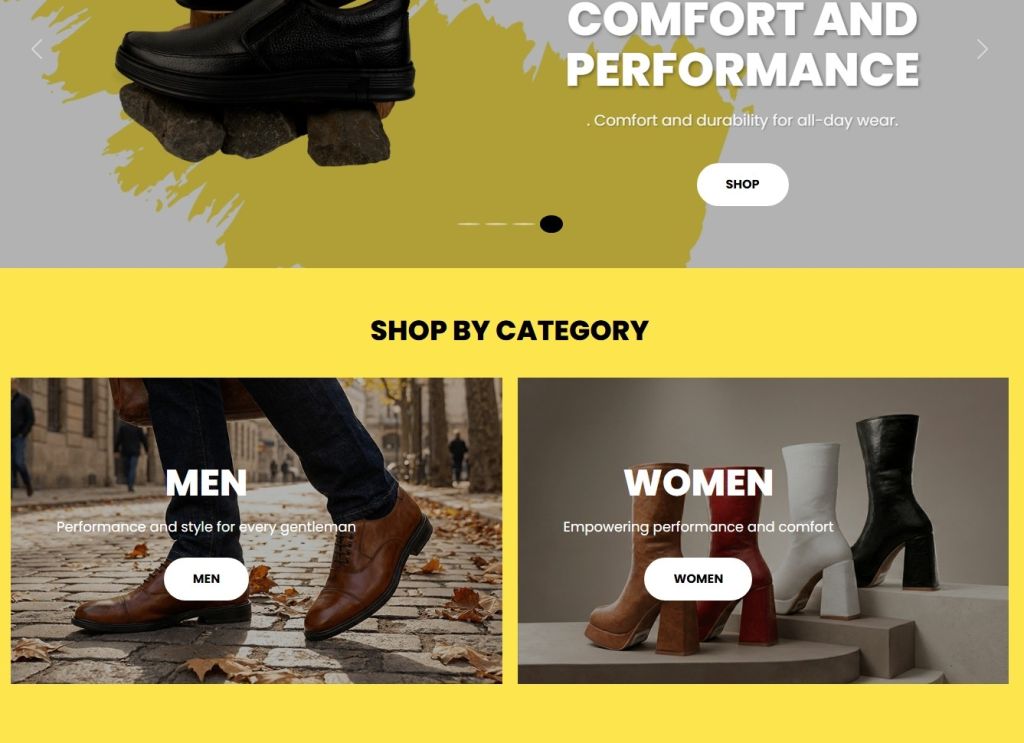Advance carousel with right arrow
The image size is (1024, 743).
(982, 49)
